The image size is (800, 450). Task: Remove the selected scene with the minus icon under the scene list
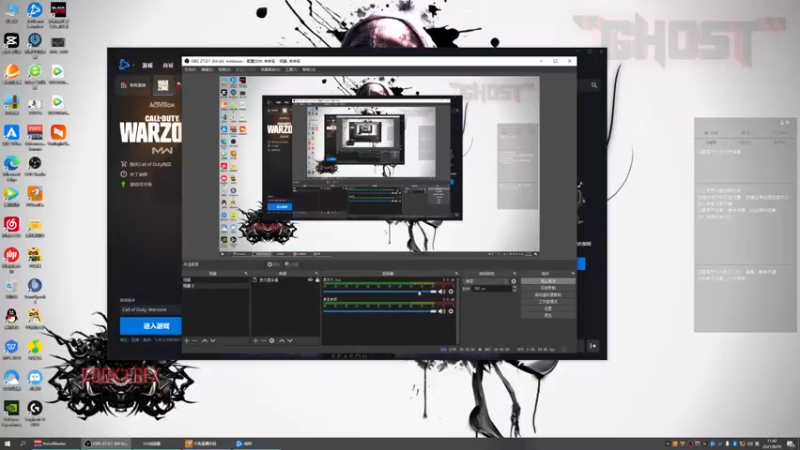pyautogui.click(x=195, y=340)
